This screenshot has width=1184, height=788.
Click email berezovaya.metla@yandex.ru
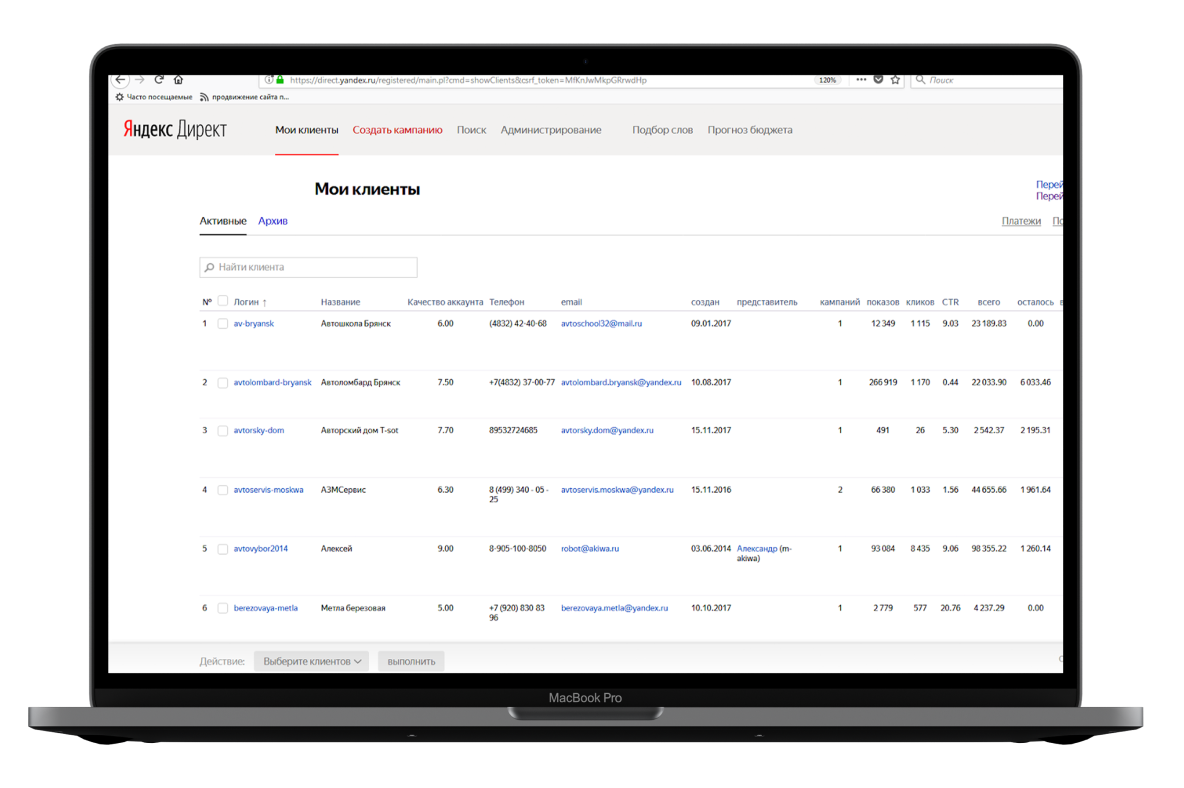(615, 608)
